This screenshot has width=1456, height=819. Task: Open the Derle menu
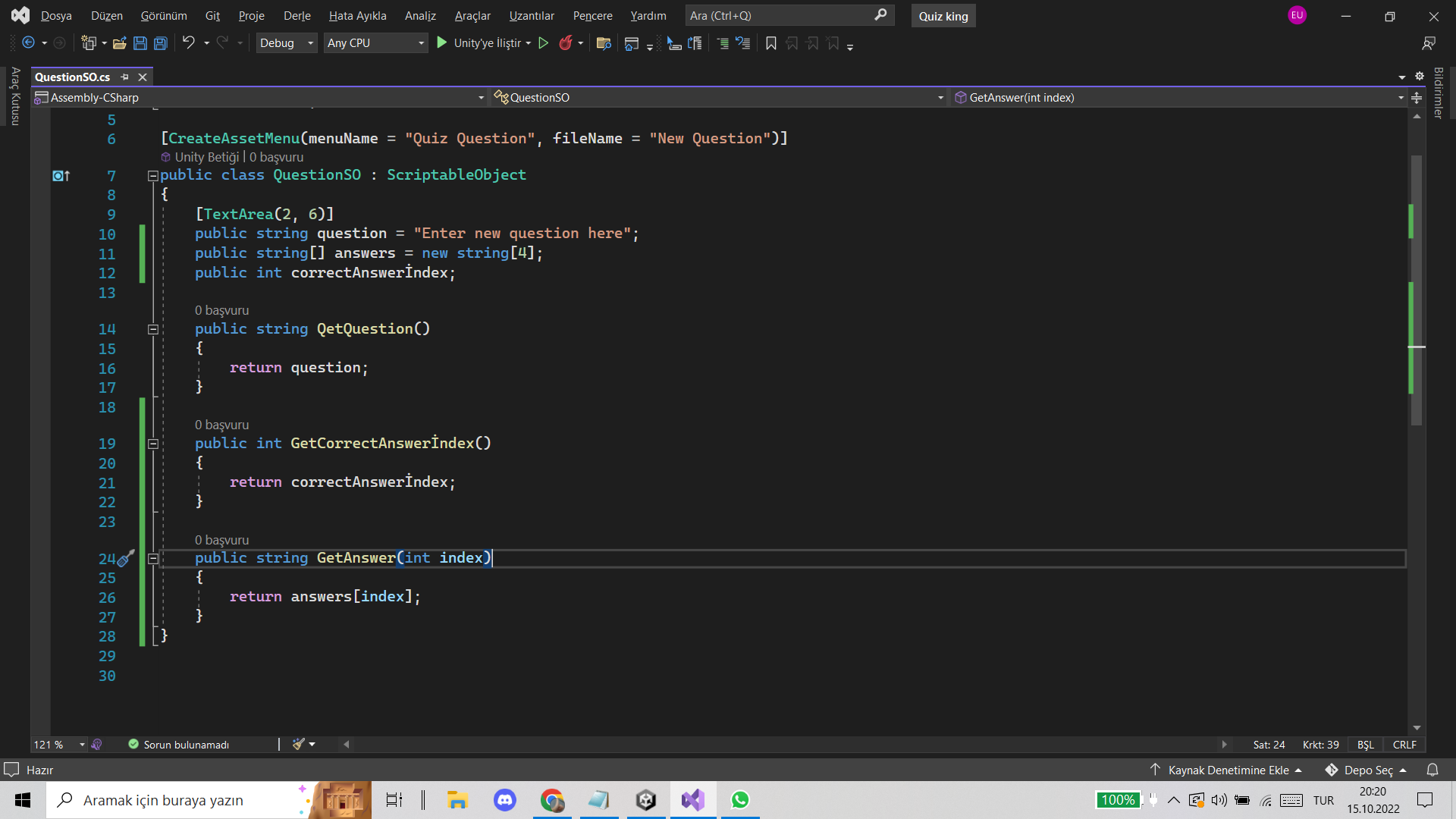[297, 15]
